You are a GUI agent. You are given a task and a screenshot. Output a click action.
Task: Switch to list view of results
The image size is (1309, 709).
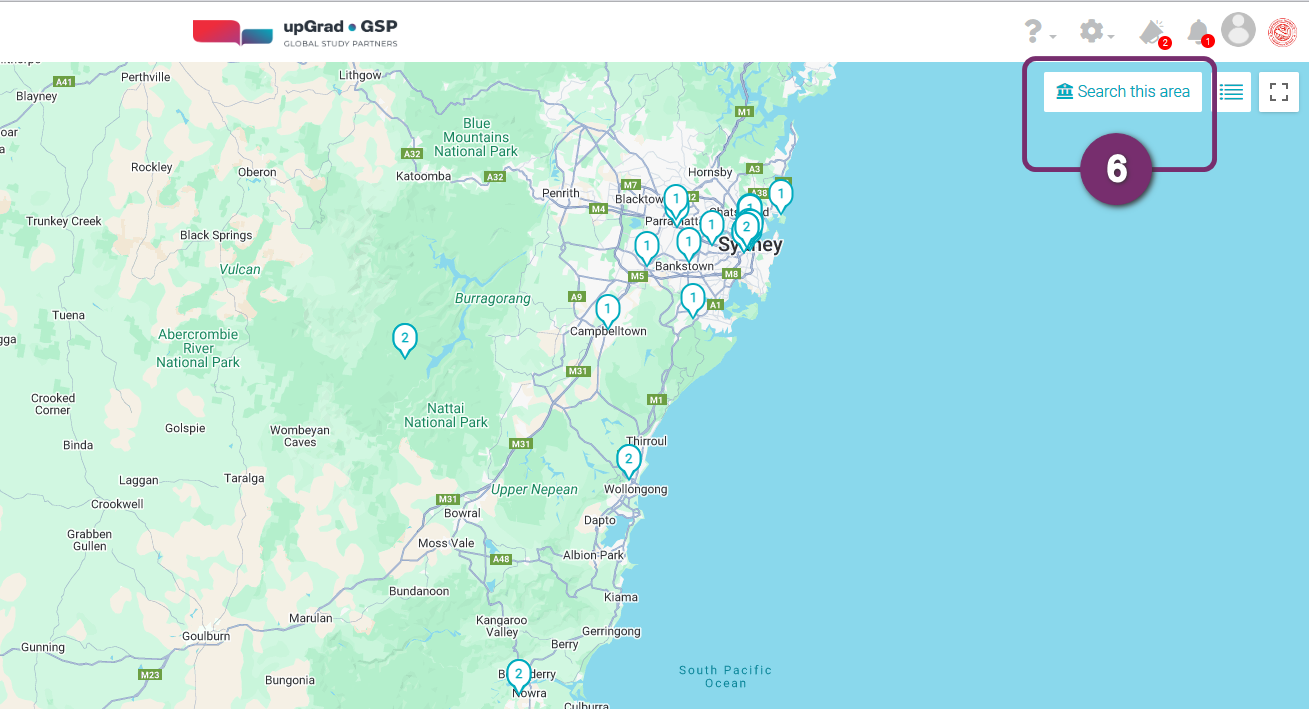coord(1231,92)
